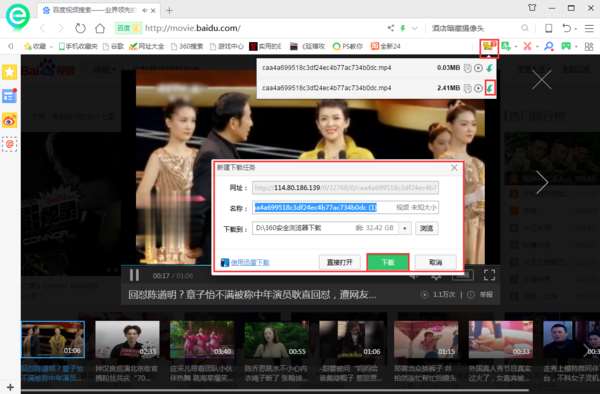Image resolution: width=600 pixels, height=394 pixels.
Task: Click the 使用迅雷下载 link
Action: point(250,262)
